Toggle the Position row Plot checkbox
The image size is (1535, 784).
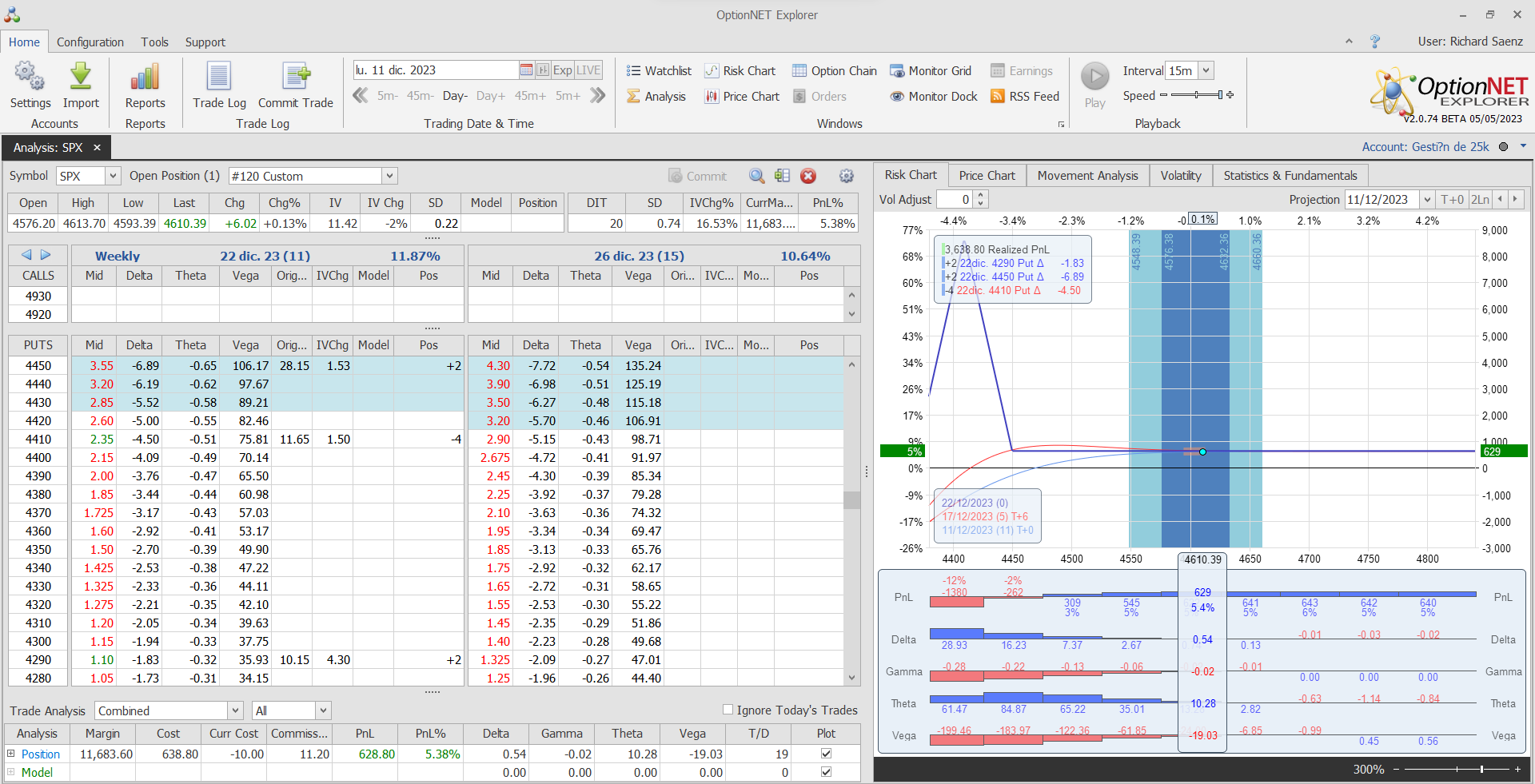[x=826, y=754]
